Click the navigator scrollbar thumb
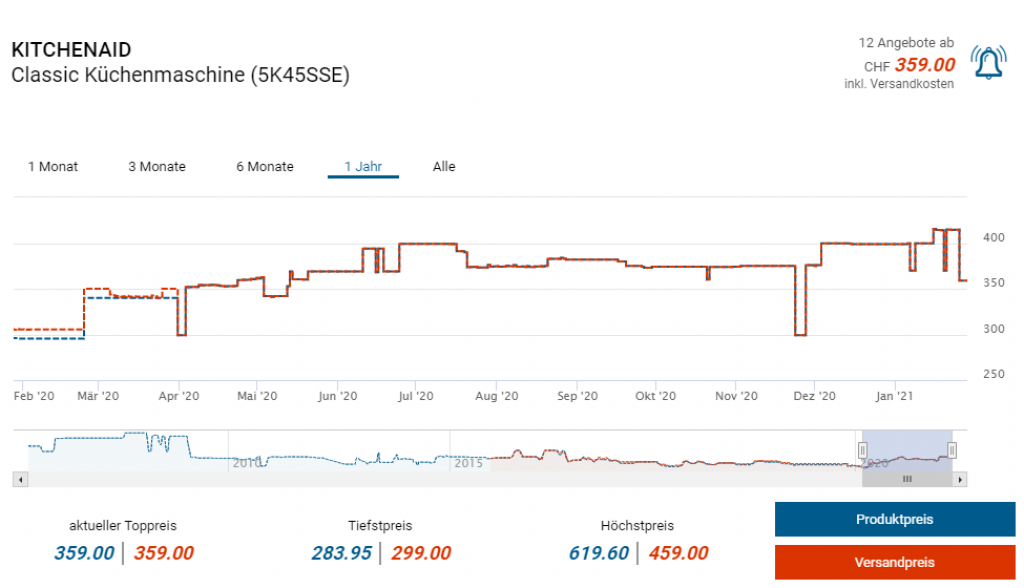This screenshot has width=1024, height=588. click(x=907, y=480)
